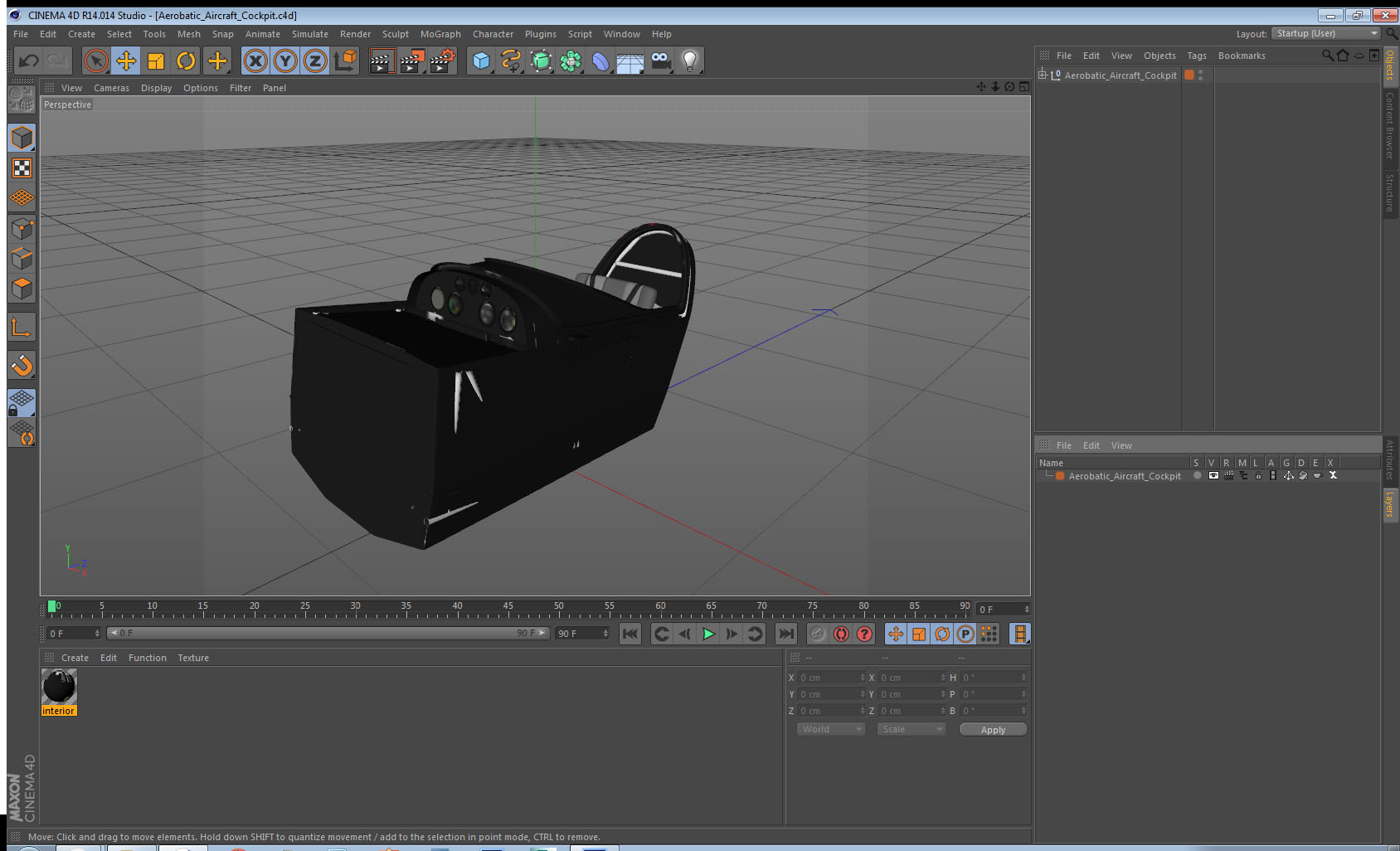Step to the next frame
This screenshot has width=1400, height=851.
(x=732, y=634)
